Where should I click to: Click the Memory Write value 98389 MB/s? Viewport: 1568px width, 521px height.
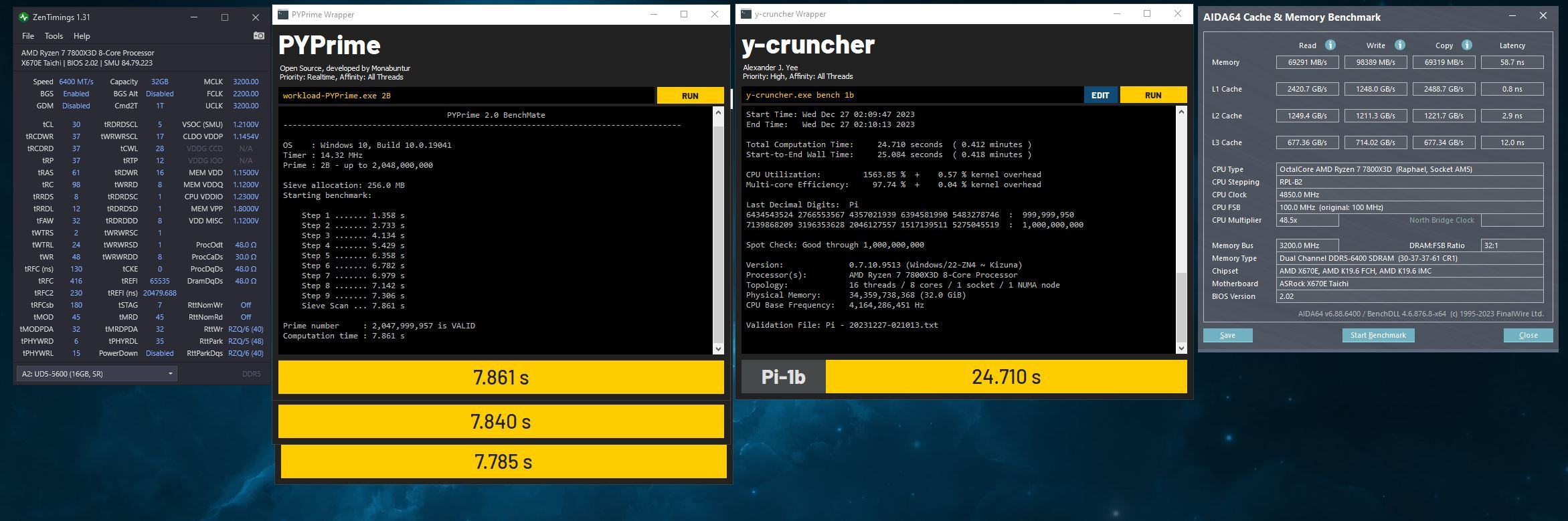click(x=1375, y=62)
